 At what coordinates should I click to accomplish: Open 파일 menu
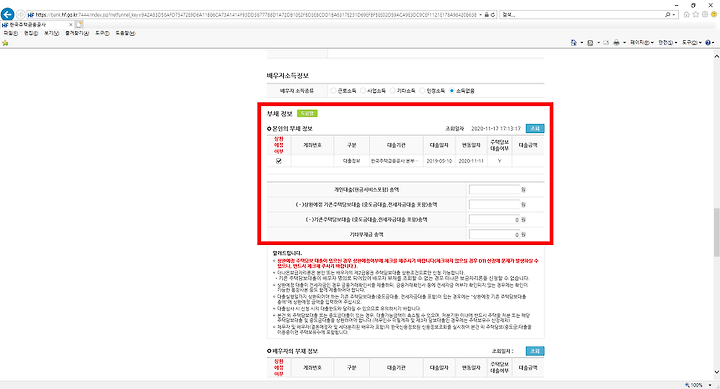coord(11,33)
